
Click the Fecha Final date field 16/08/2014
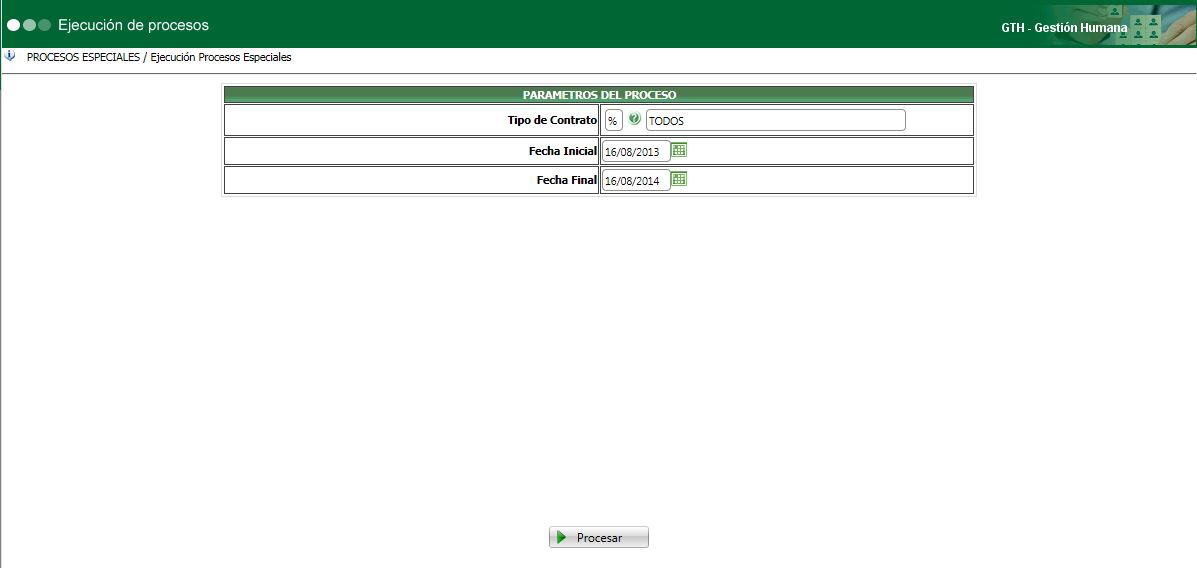pyautogui.click(x=637, y=181)
